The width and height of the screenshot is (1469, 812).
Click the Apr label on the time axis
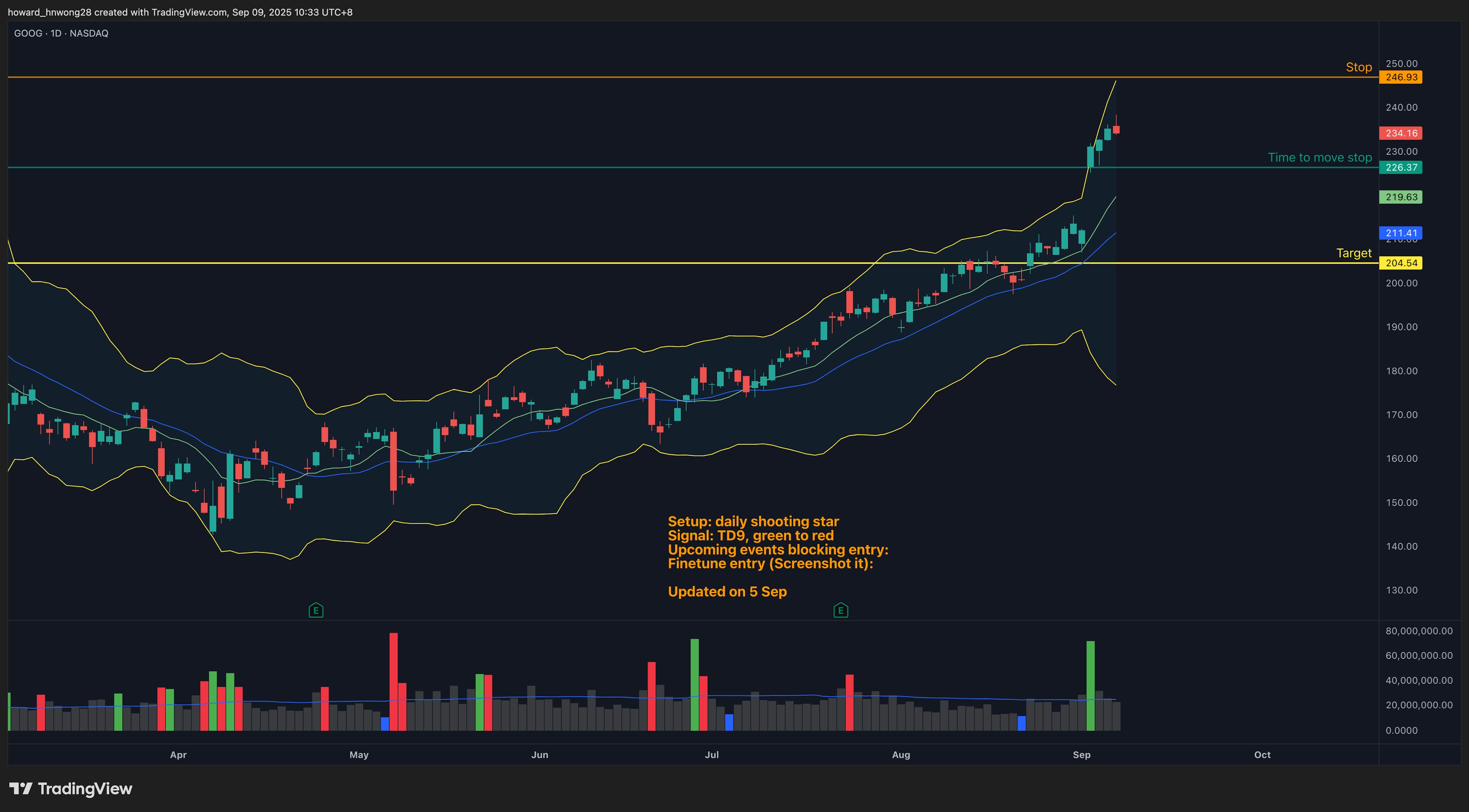click(178, 754)
